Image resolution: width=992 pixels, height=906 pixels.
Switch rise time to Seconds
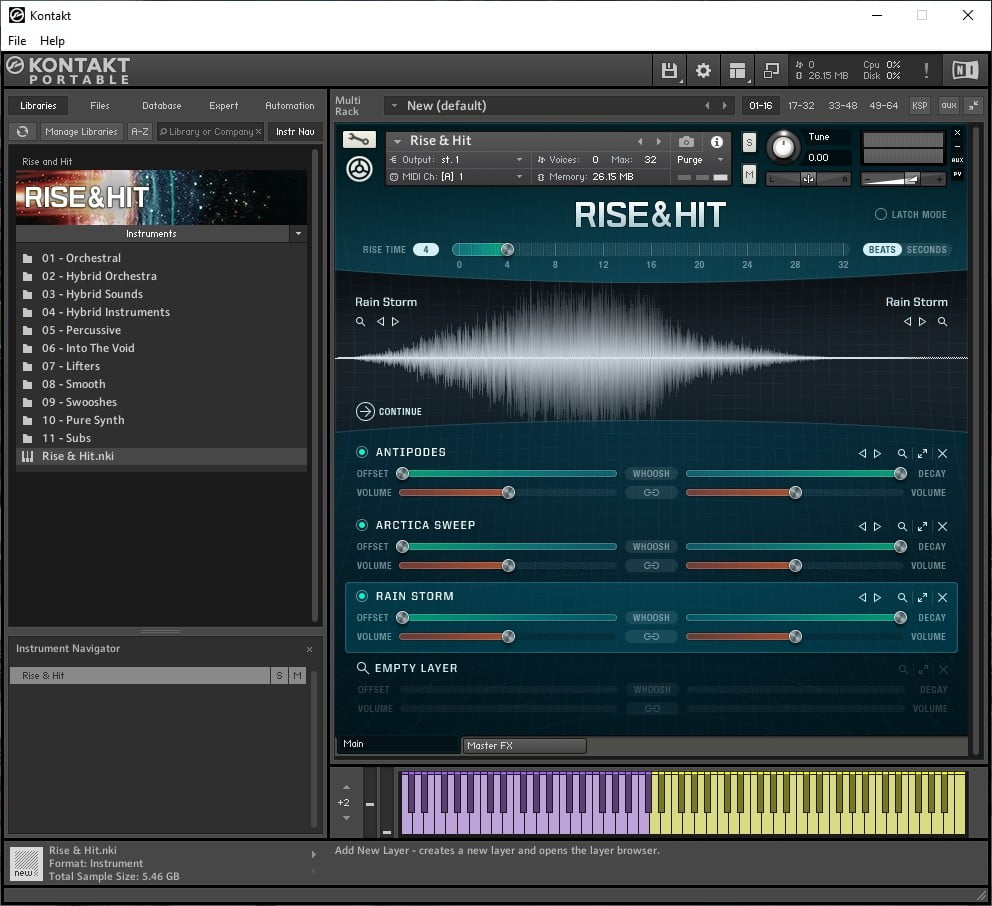[926, 249]
